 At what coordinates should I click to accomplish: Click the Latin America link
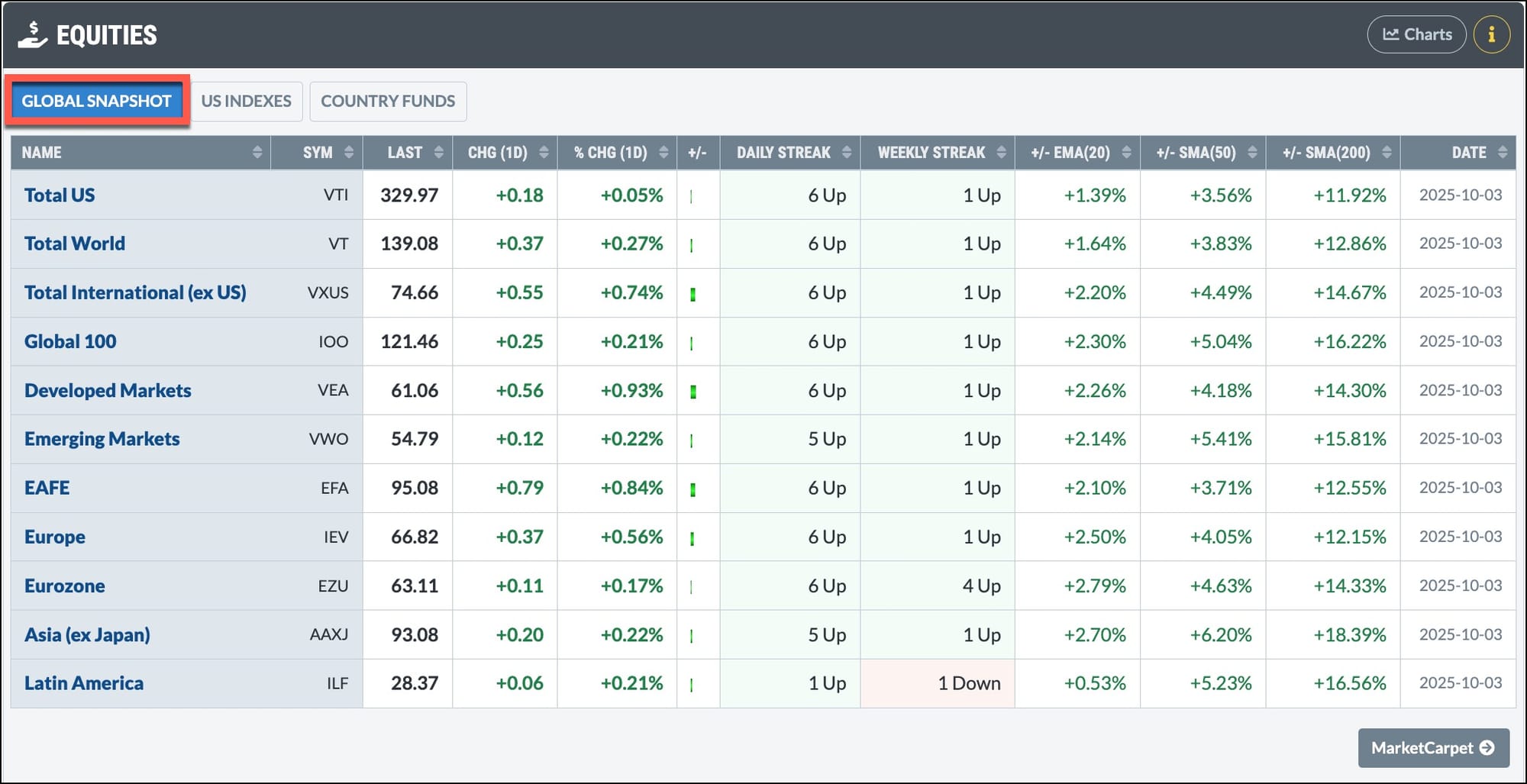click(83, 683)
